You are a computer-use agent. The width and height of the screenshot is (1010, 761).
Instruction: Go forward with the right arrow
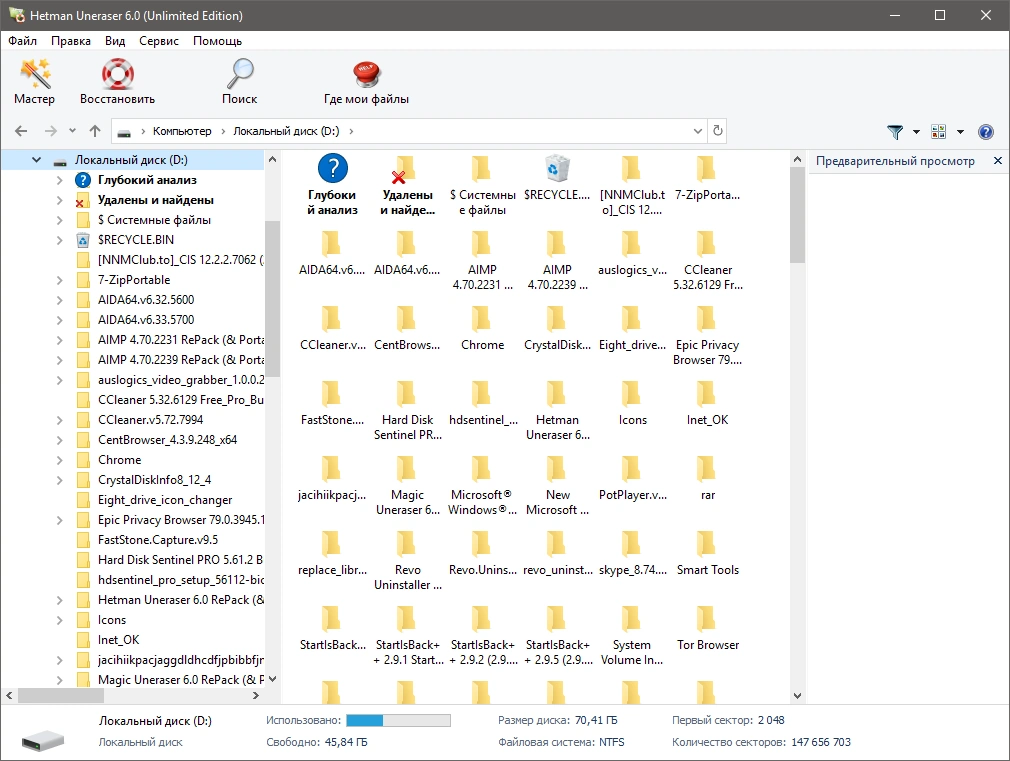click(x=51, y=131)
